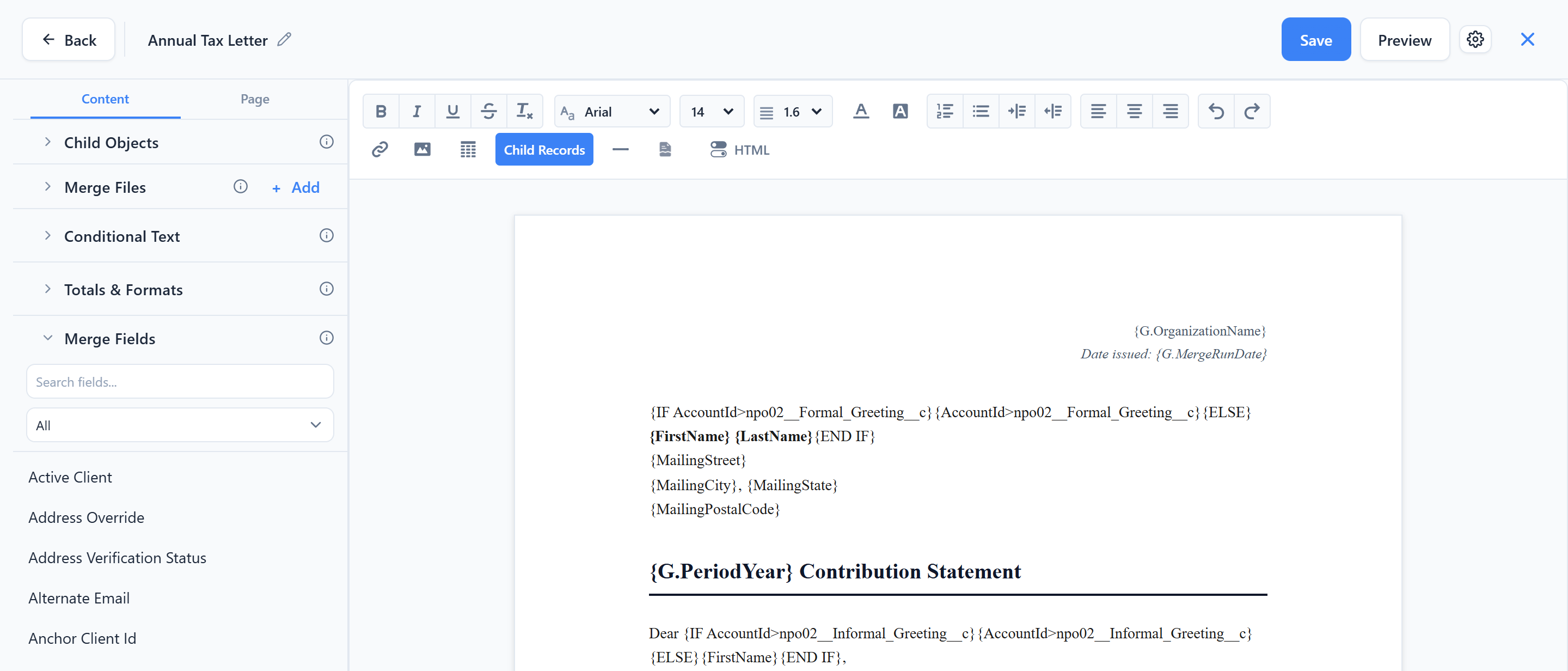Pick the text font color

(861, 112)
